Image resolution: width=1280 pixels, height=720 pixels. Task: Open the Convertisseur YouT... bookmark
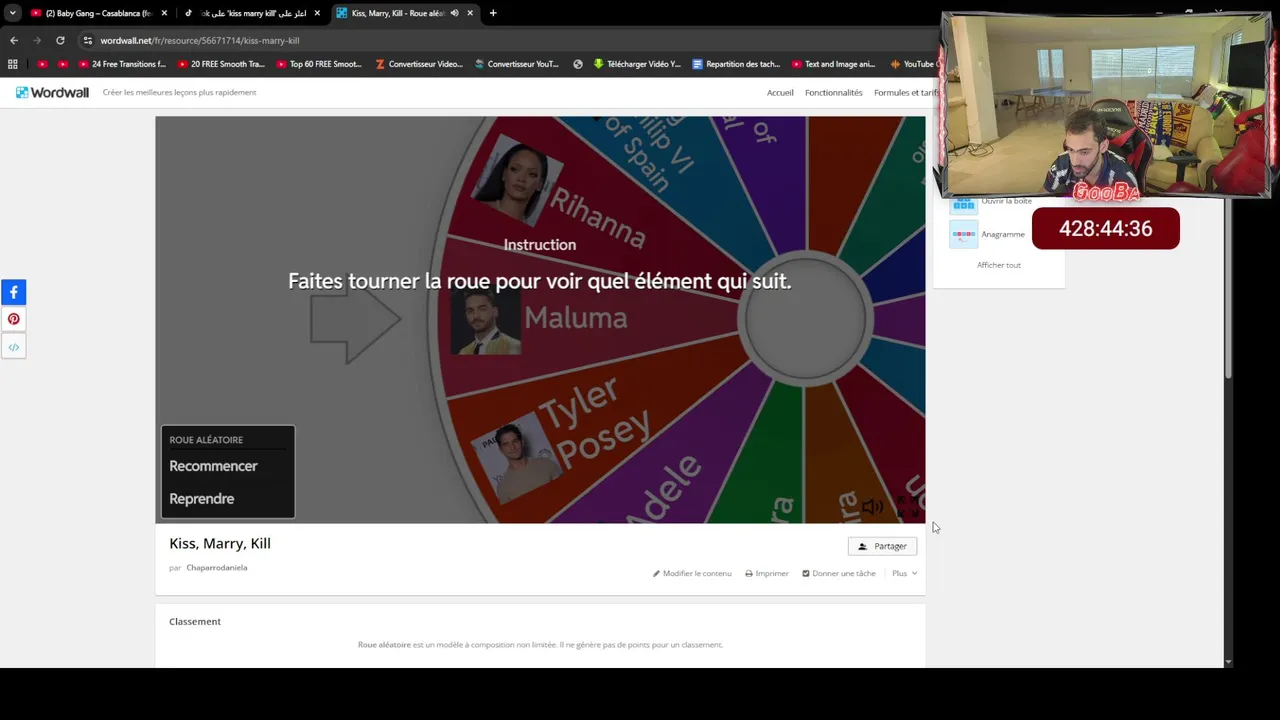pos(517,64)
